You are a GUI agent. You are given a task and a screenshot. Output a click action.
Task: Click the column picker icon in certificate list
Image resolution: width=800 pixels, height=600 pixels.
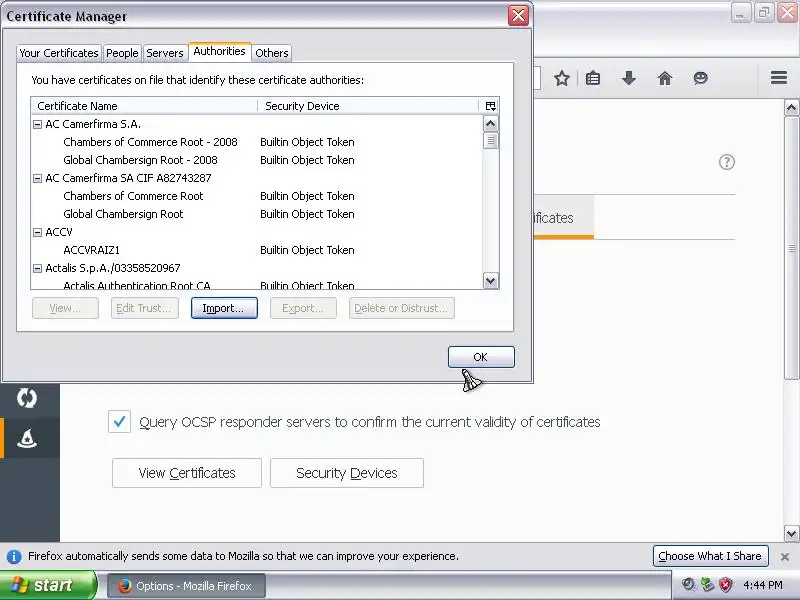(490, 106)
